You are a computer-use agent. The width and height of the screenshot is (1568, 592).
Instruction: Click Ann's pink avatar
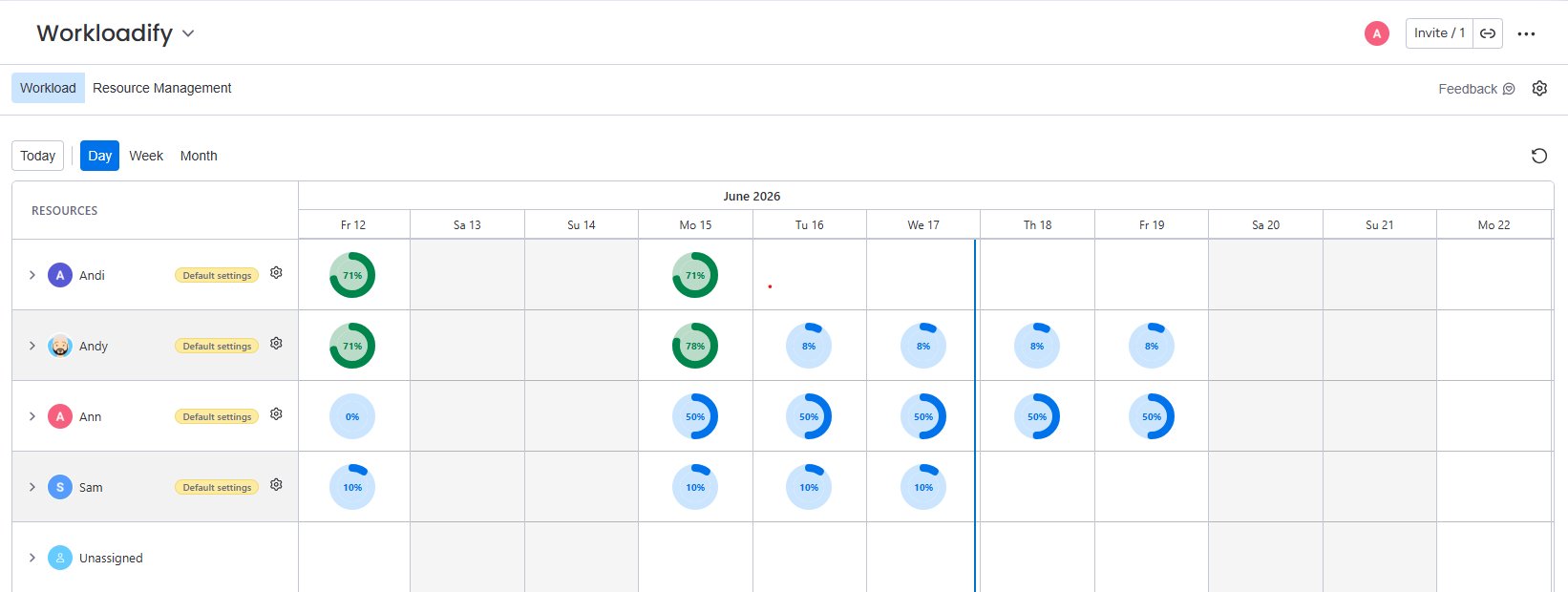coord(60,416)
